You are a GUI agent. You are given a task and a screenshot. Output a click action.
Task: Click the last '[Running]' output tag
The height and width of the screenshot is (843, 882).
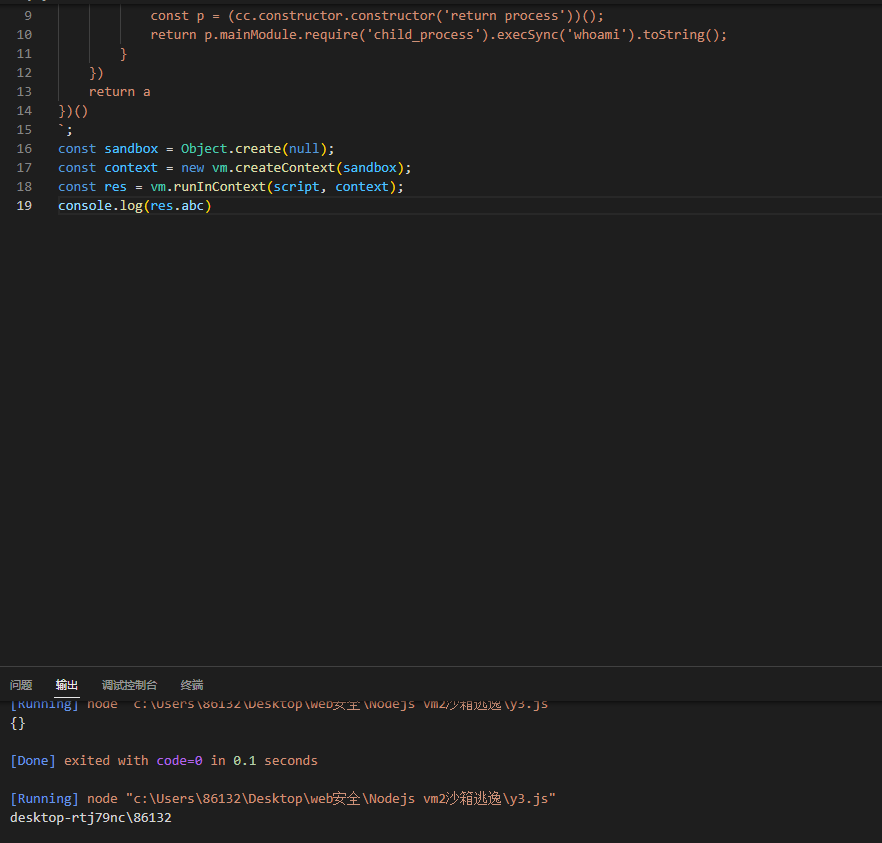[x=44, y=799]
